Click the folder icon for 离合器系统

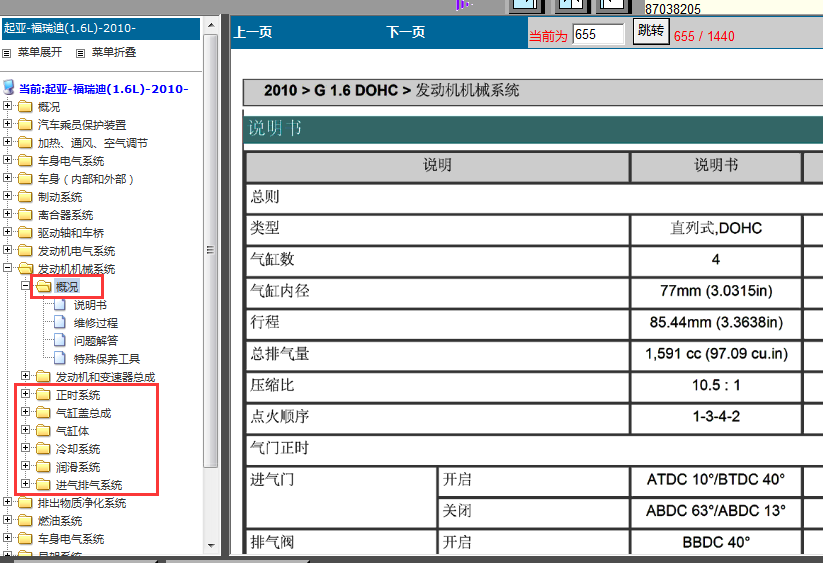click(x=25, y=215)
